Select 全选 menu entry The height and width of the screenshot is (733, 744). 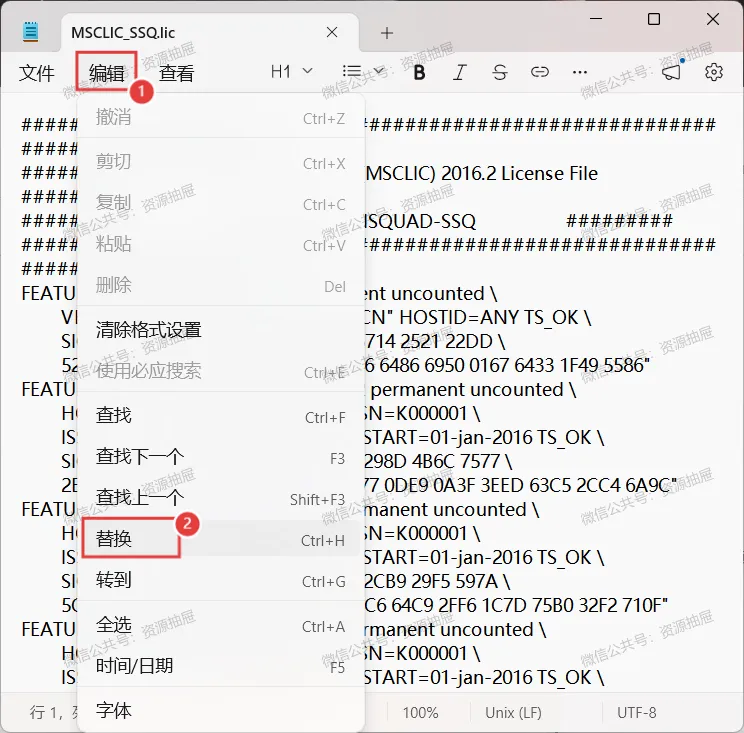tap(221, 625)
